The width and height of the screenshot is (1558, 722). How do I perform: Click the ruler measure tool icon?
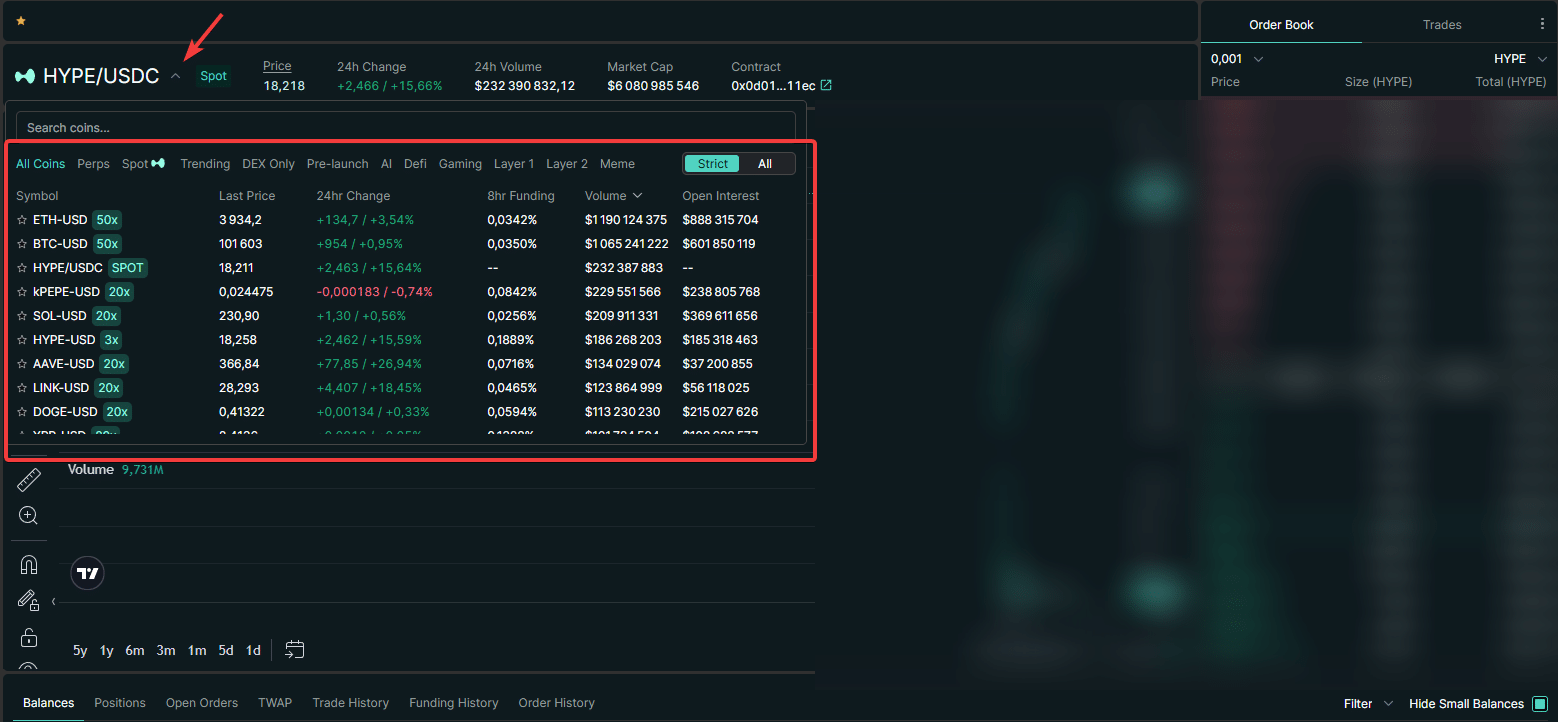tap(29, 480)
